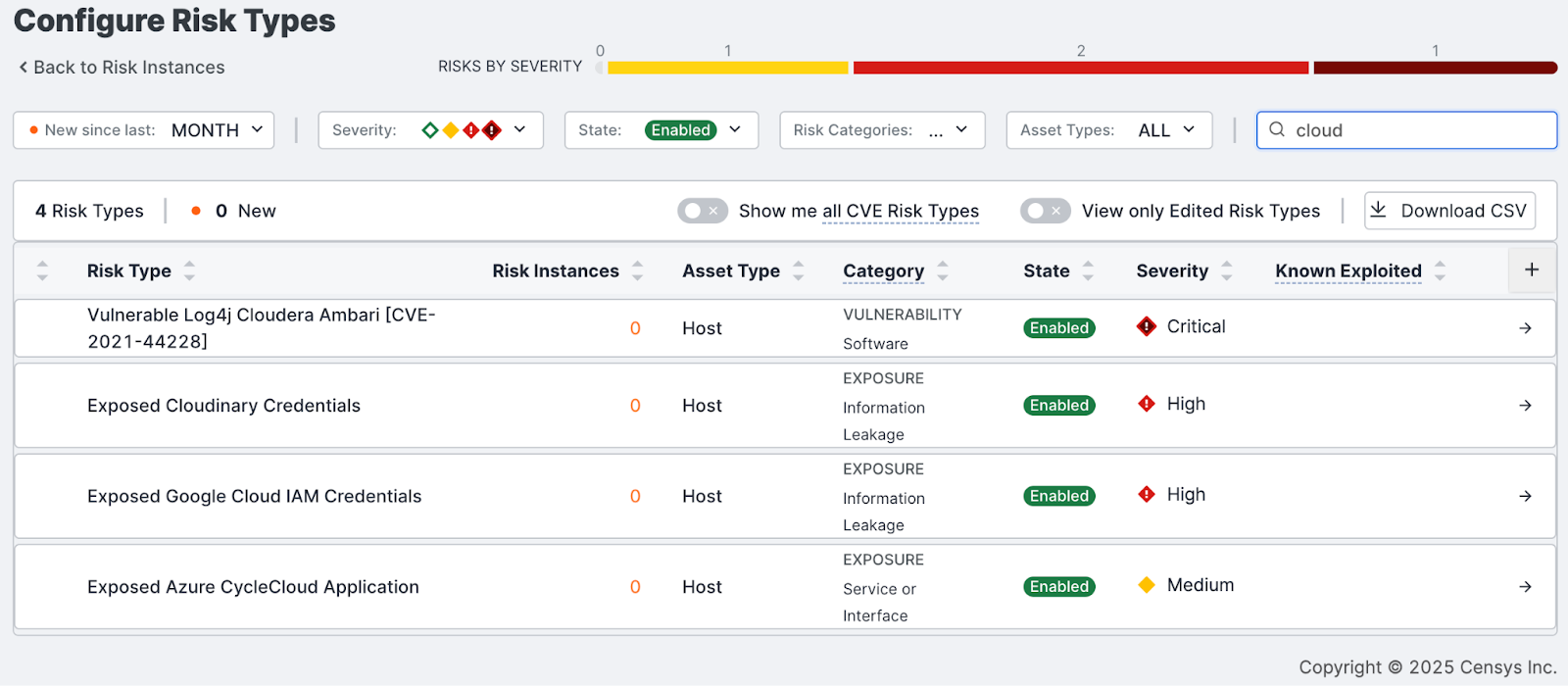Open the New since last MONTH dropdown
1568x686 pixels.
coord(143,130)
